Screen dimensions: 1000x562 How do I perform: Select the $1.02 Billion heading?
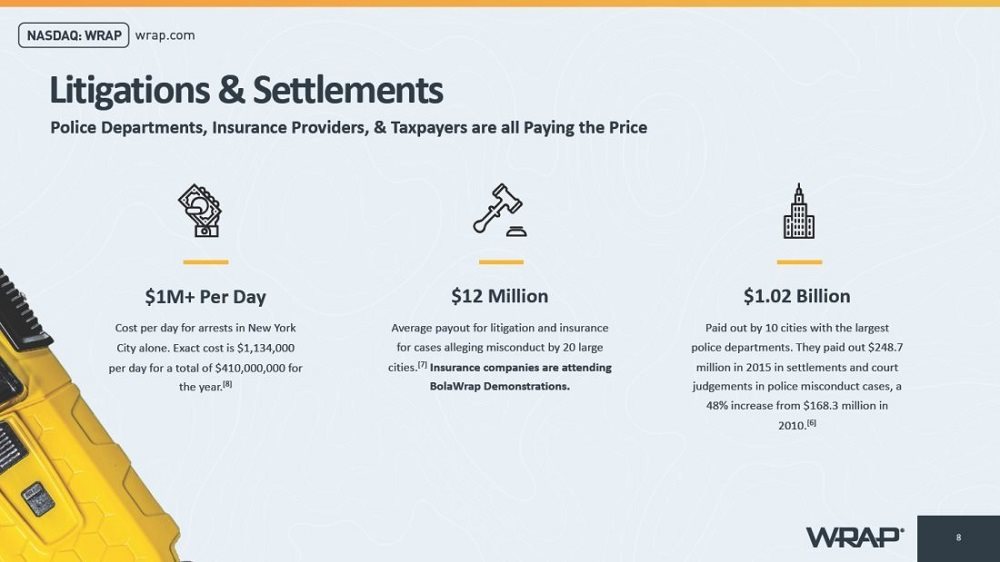click(797, 296)
